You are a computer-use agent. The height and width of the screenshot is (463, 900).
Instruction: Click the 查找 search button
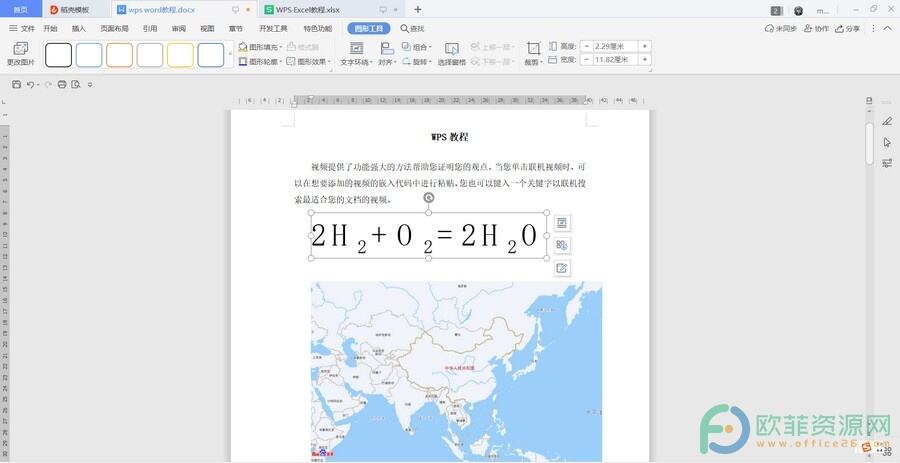coord(412,28)
